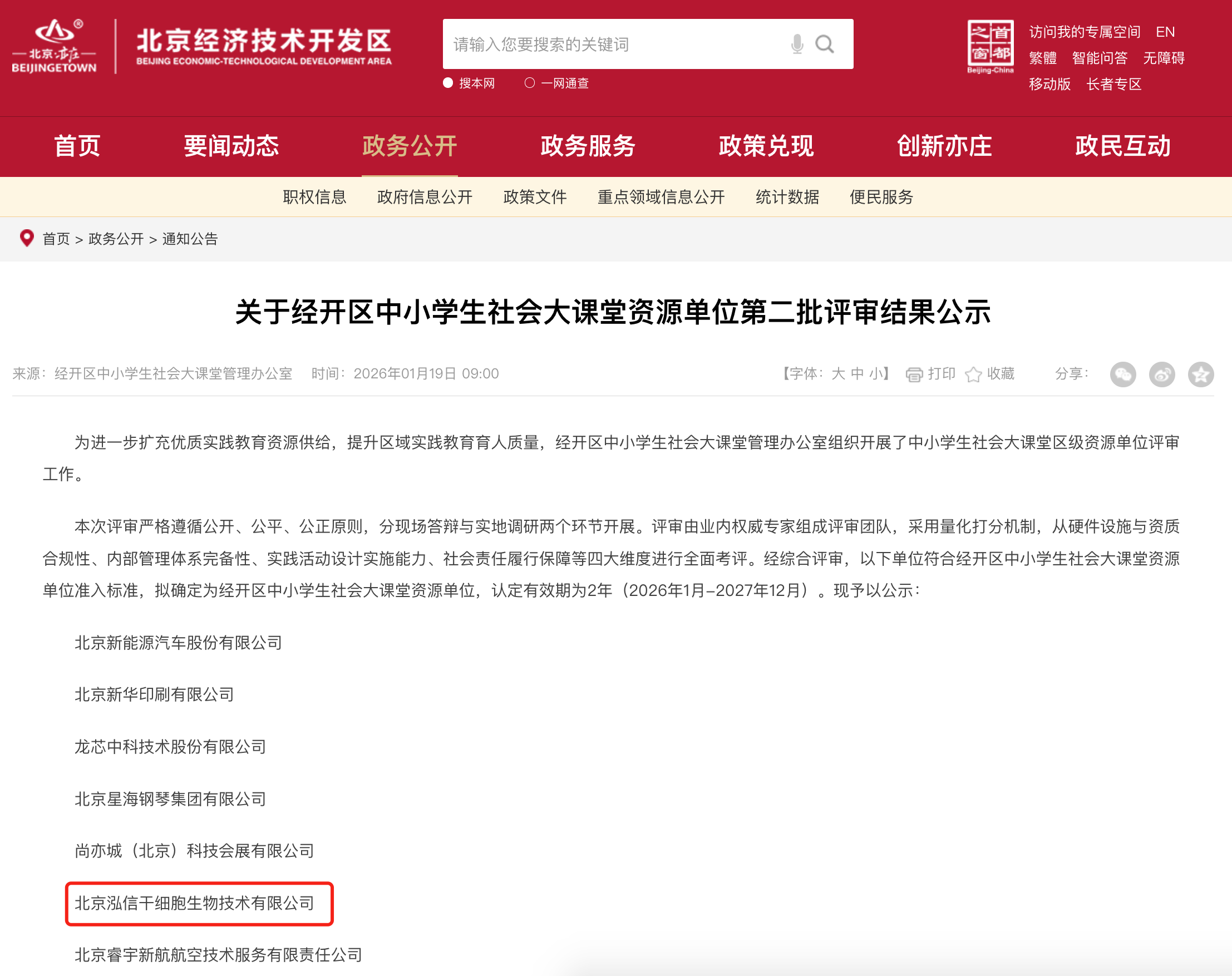
Task: Click the breadcrumb location pin icon
Action: click(26, 238)
